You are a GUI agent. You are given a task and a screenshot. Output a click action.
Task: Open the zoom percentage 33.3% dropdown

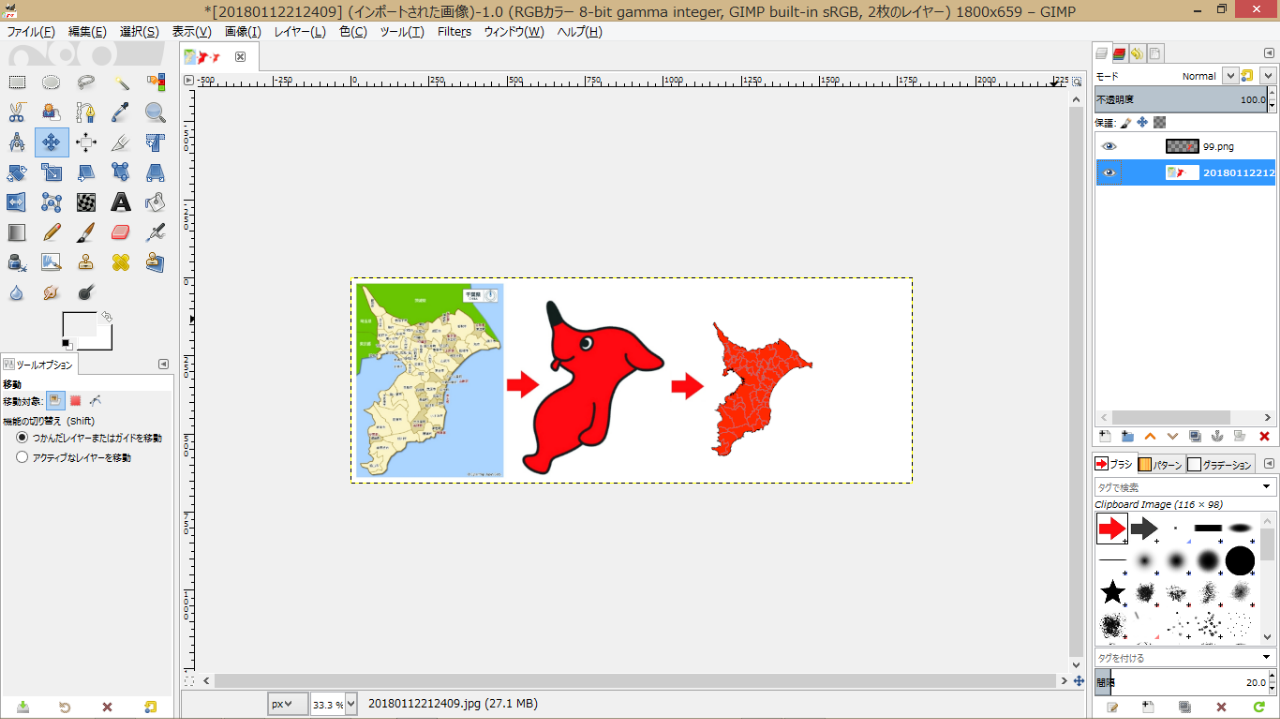coord(350,704)
